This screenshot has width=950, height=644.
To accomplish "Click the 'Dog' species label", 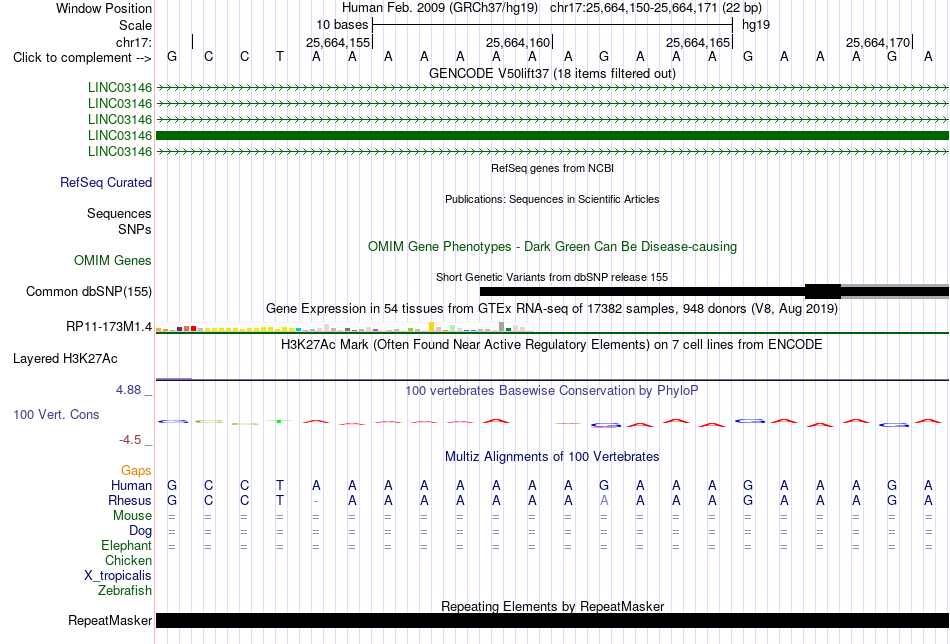I will [140, 531].
